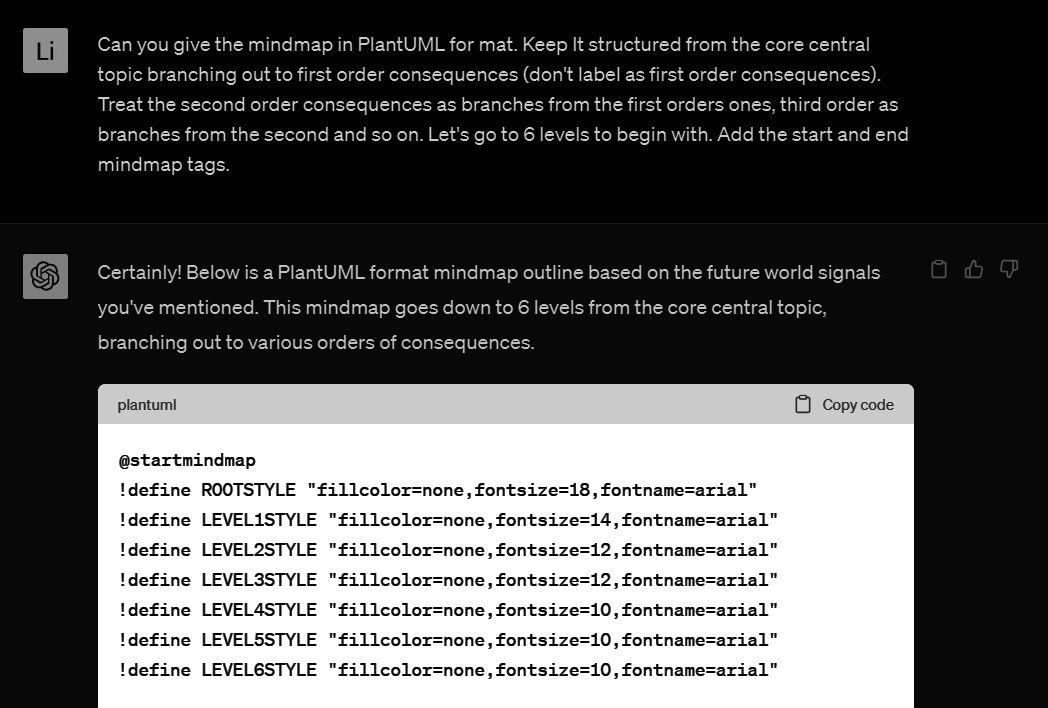The height and width of the screenshot is (708, 1048).
Task: Click the clipboard icon beside Copy code
Action: coord(802,404)
